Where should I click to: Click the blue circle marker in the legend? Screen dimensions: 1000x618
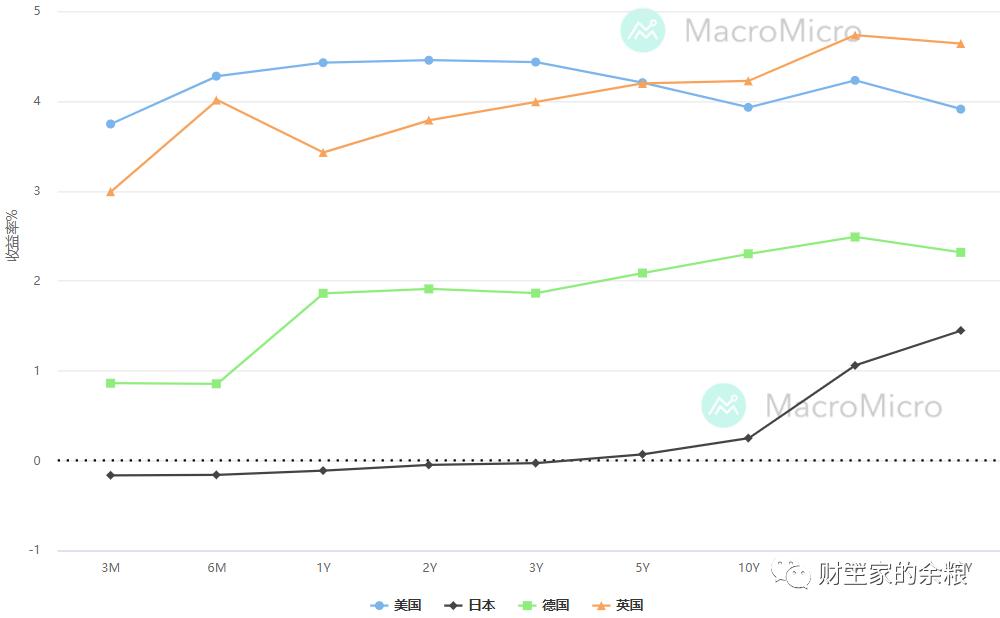point(379,605)
